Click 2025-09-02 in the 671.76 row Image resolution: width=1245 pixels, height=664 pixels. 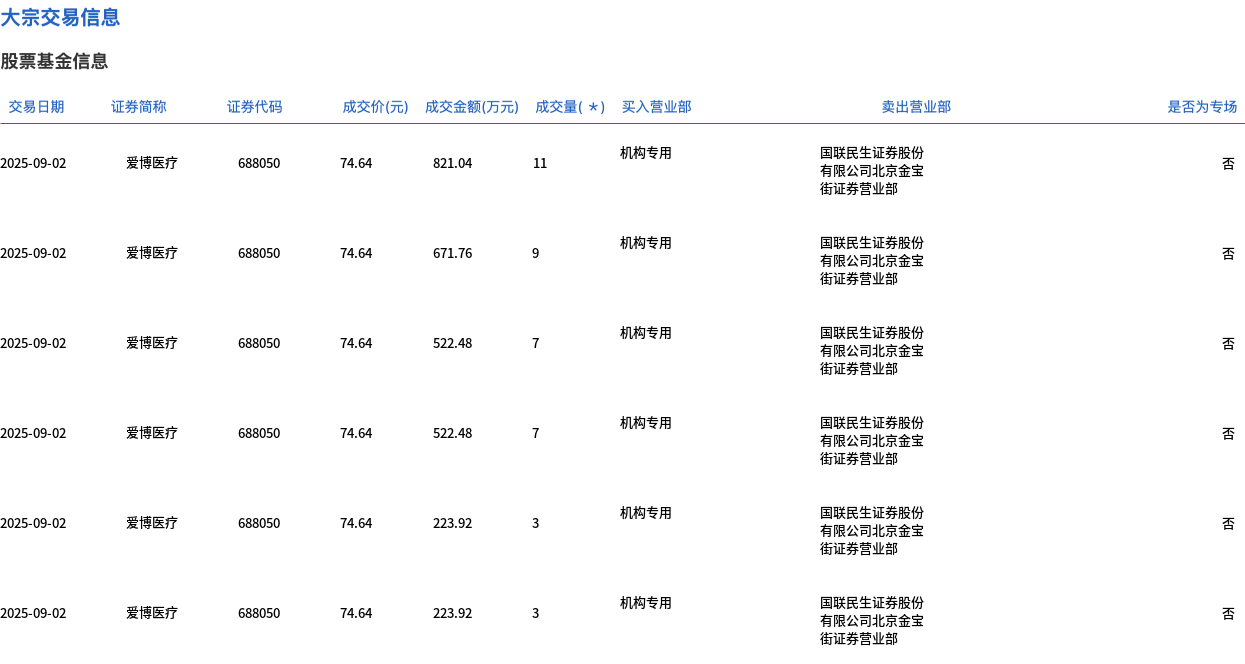(33, 253)
